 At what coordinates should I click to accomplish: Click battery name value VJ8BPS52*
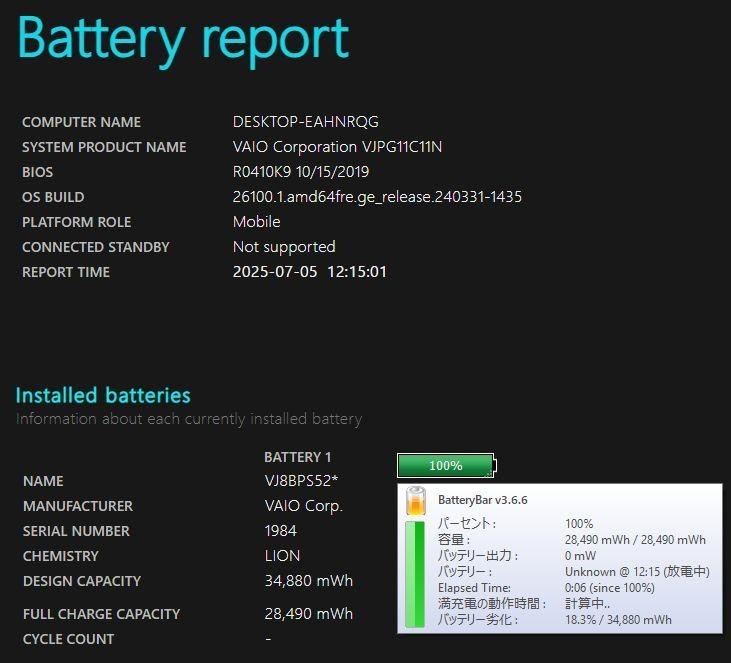click(x=301, y=481)
